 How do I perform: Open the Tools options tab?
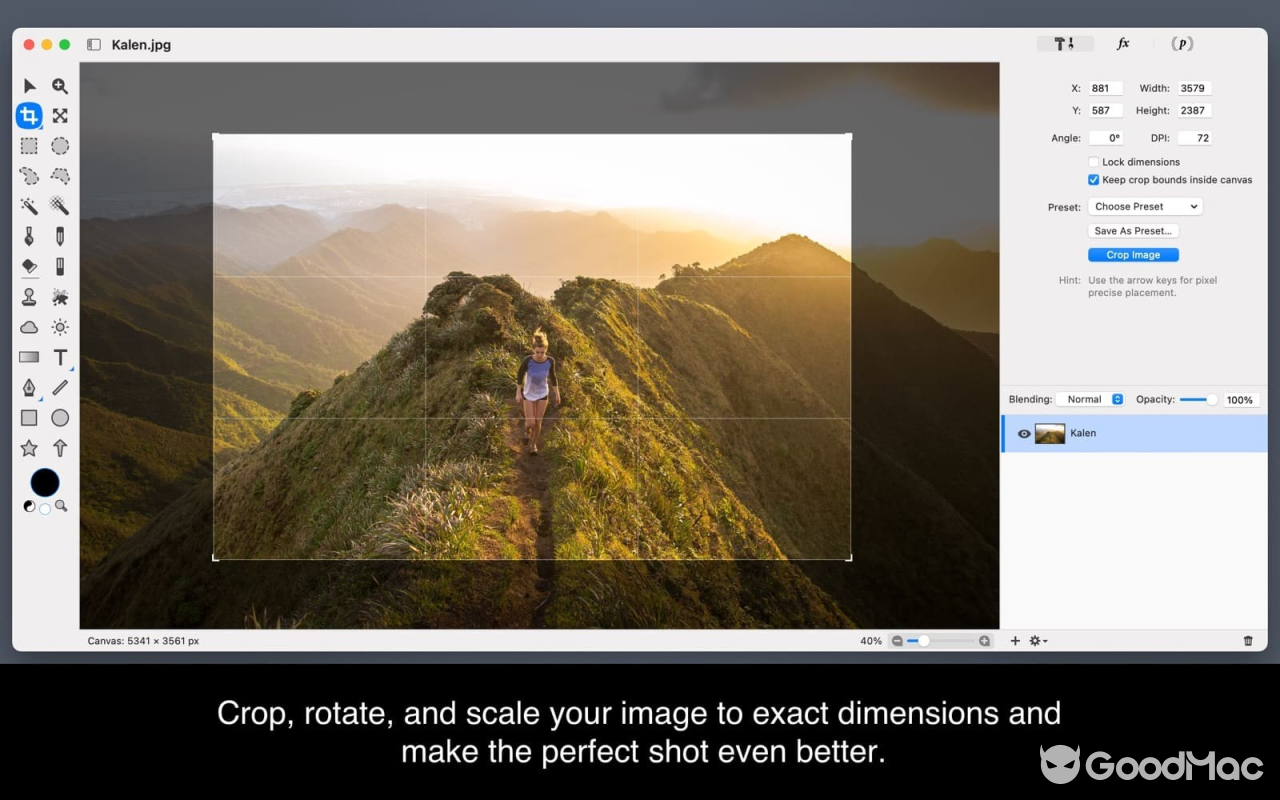pos(1064,43)
